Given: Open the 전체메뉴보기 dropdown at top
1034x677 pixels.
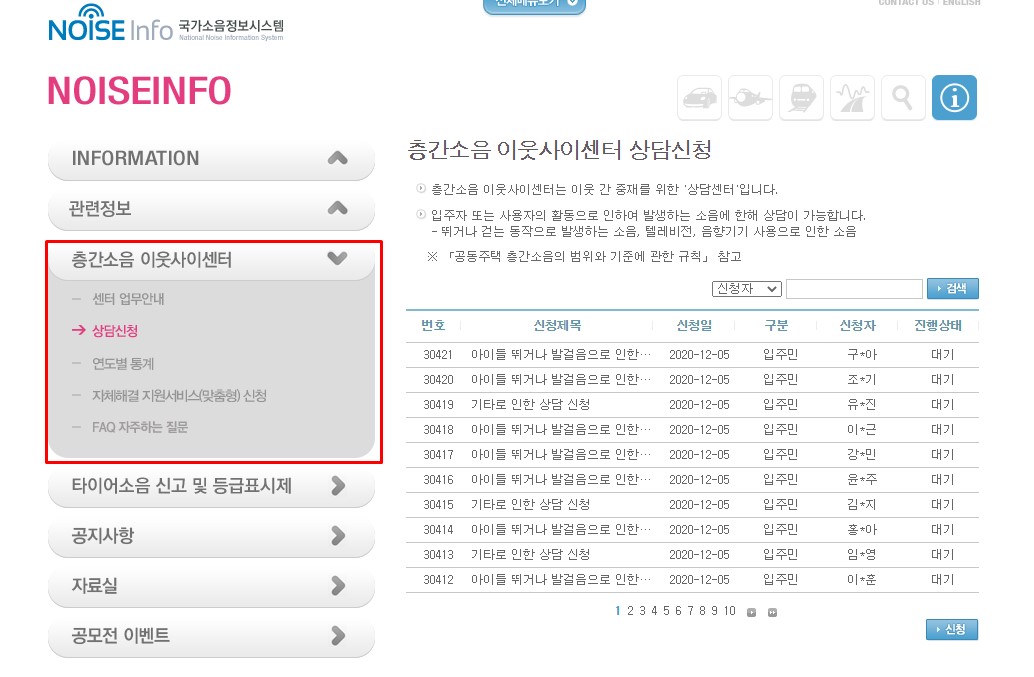Looking at the screenshot, I should point(534,5).
